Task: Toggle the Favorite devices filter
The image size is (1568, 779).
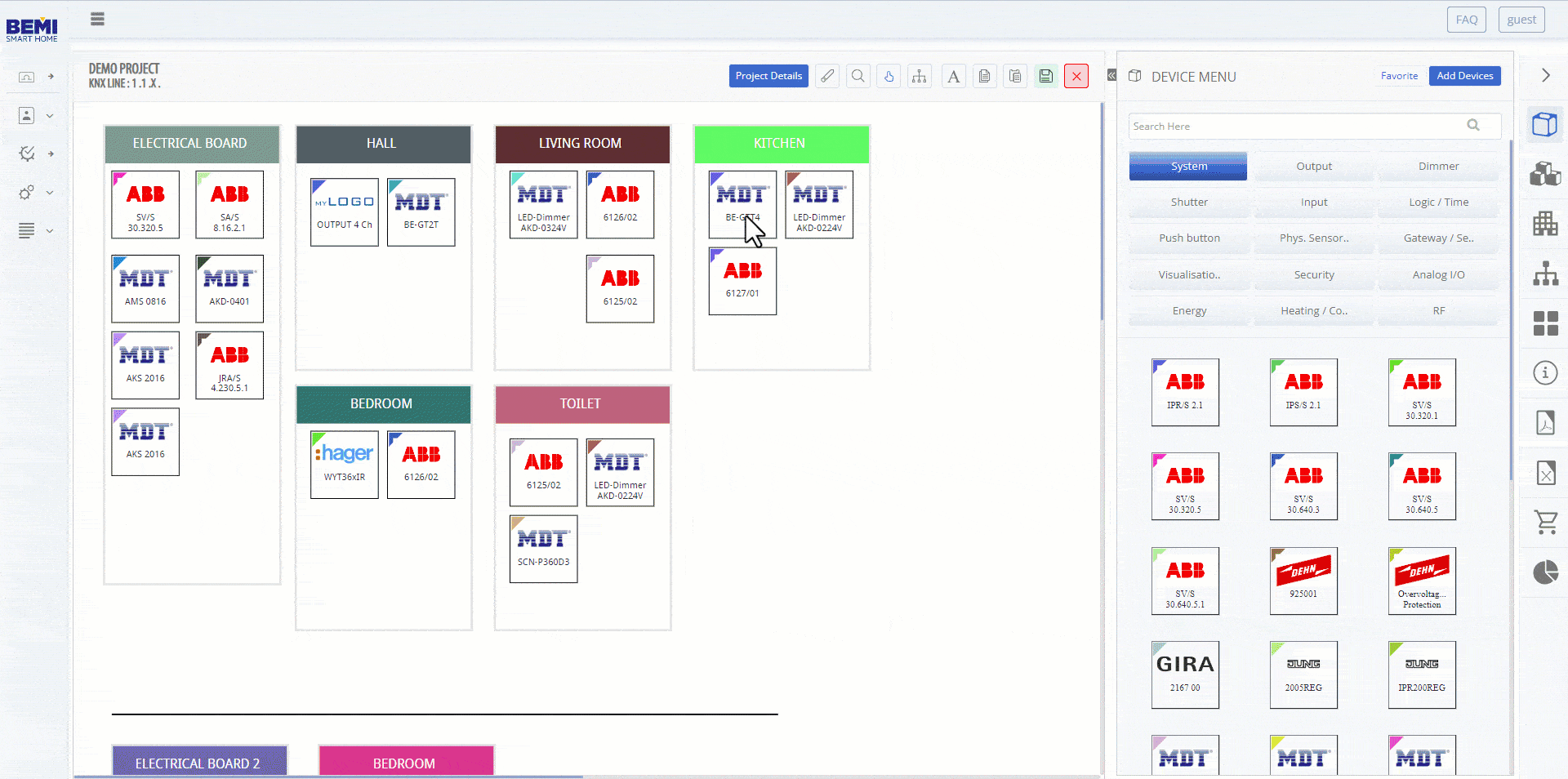Action: 1398,76
